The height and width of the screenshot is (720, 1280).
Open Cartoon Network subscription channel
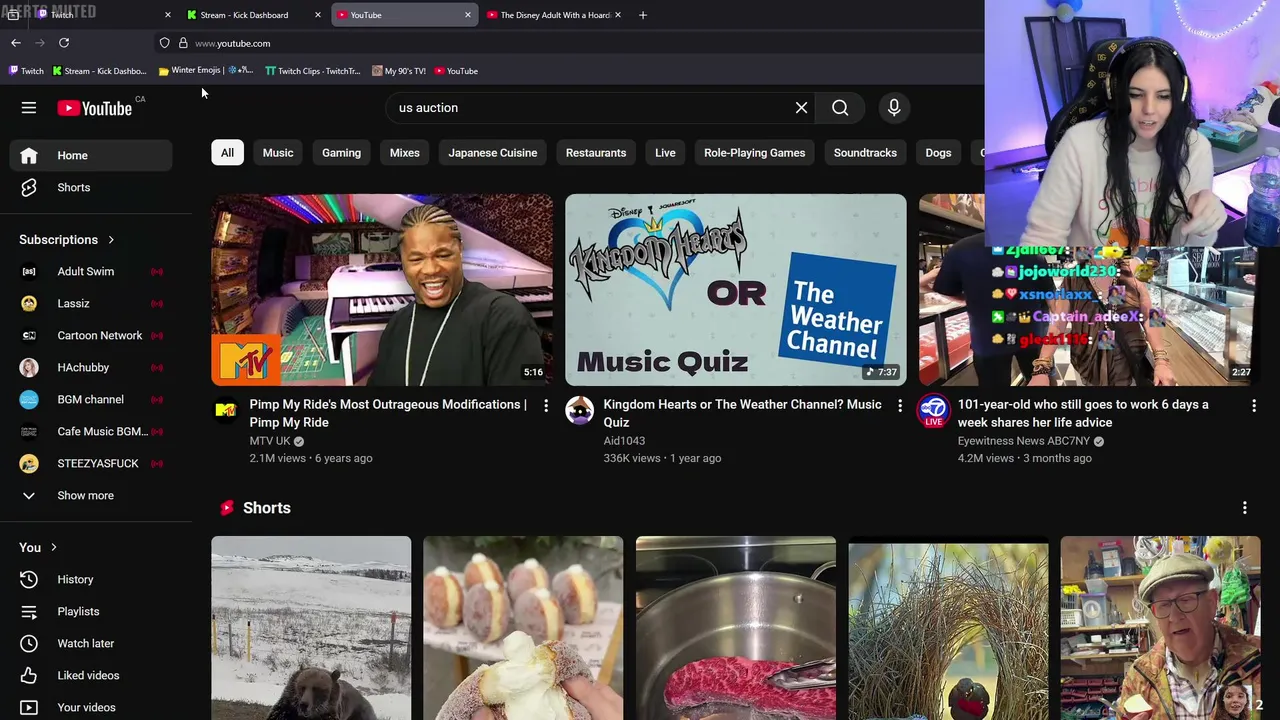pyautogui.click(x=91, y=335)
